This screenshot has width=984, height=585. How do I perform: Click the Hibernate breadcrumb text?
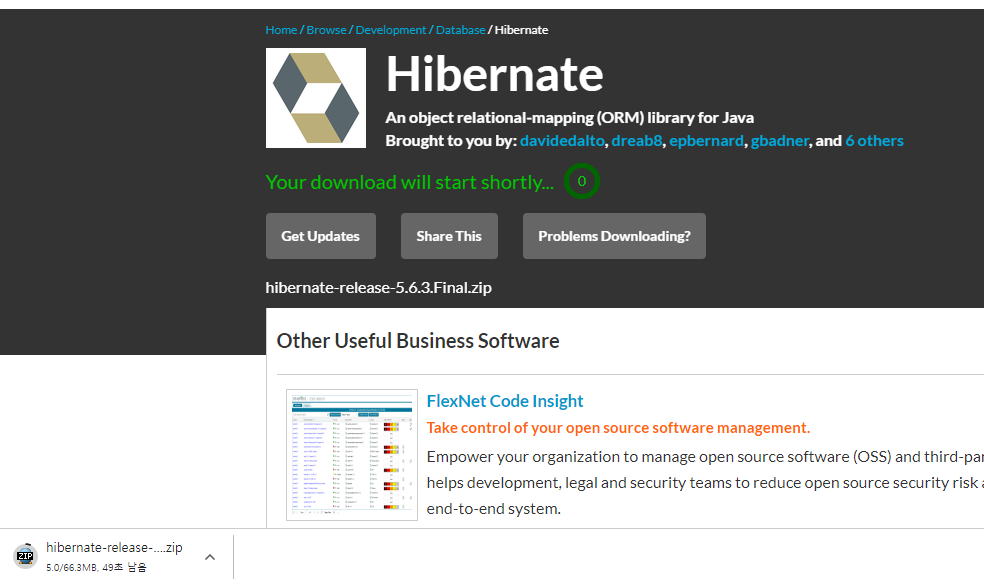point(521,30)
